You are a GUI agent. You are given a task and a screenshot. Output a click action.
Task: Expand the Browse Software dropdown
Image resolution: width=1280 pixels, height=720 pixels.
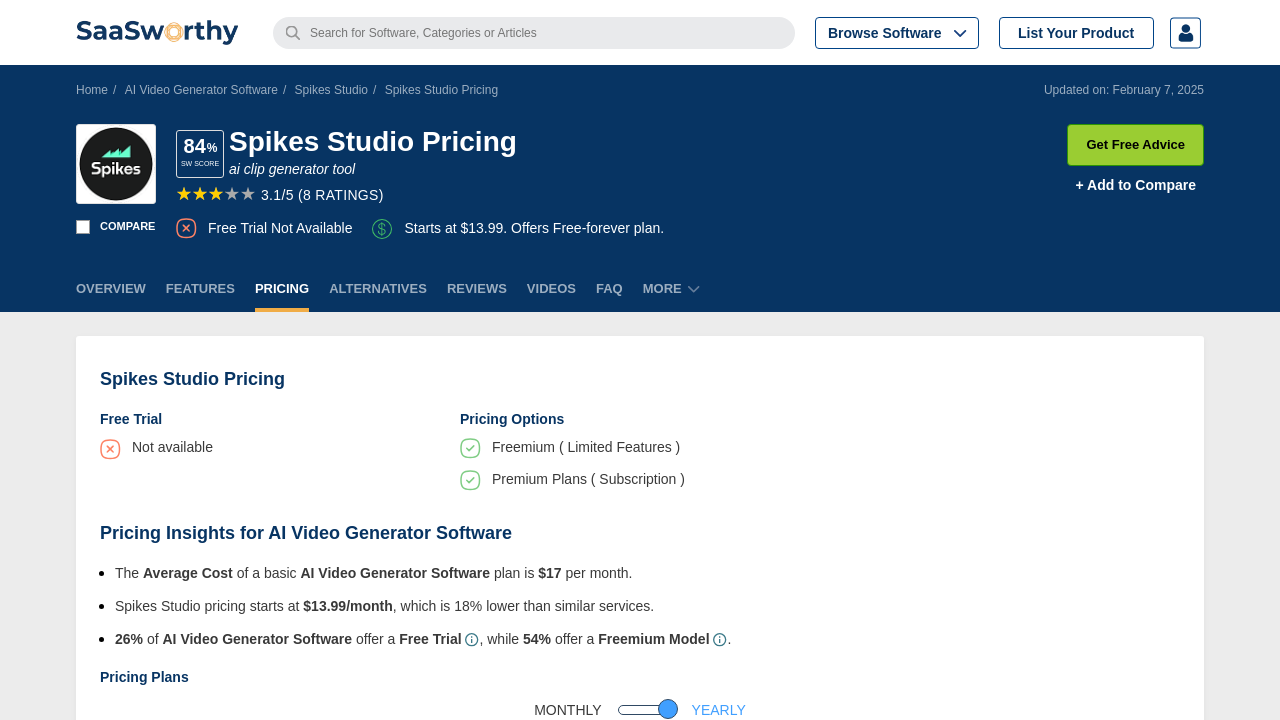click(x=897, y=33)
